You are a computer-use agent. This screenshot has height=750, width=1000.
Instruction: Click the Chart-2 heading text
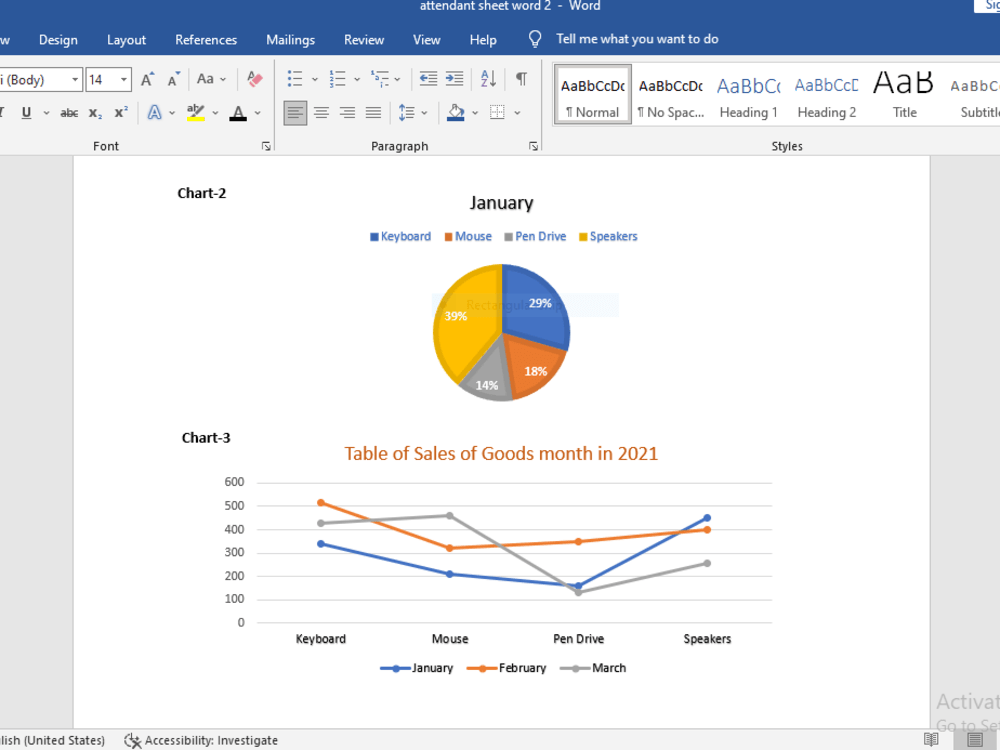pyautogui.click(x=202, y=193)
